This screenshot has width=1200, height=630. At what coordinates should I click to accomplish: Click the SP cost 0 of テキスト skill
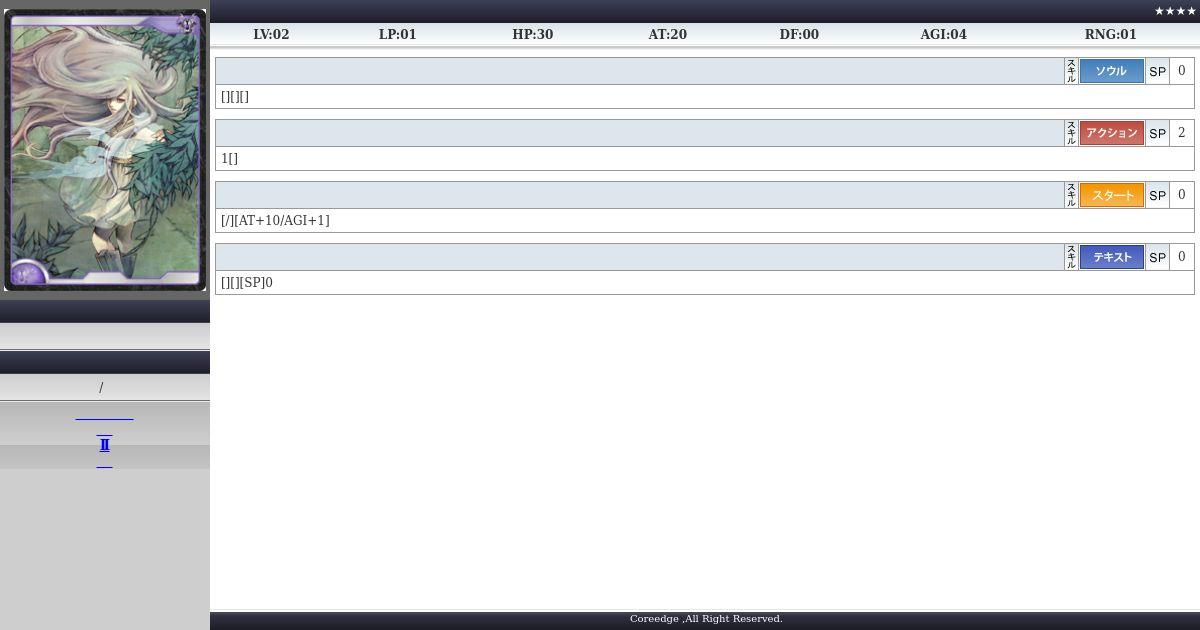(x=1181, y=257)
